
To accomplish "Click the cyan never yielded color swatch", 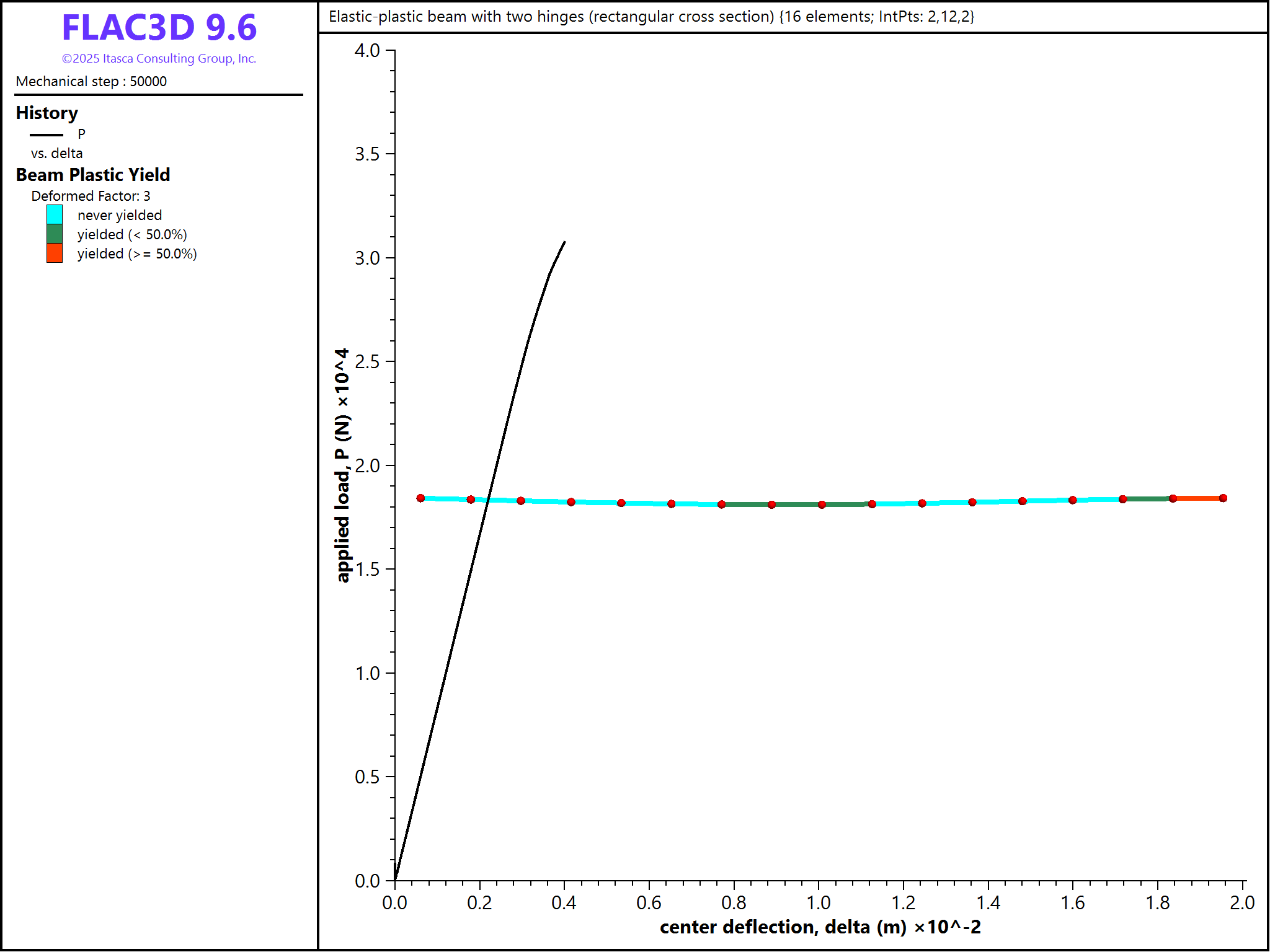I will pyautogui.click(x=55, y=215).
